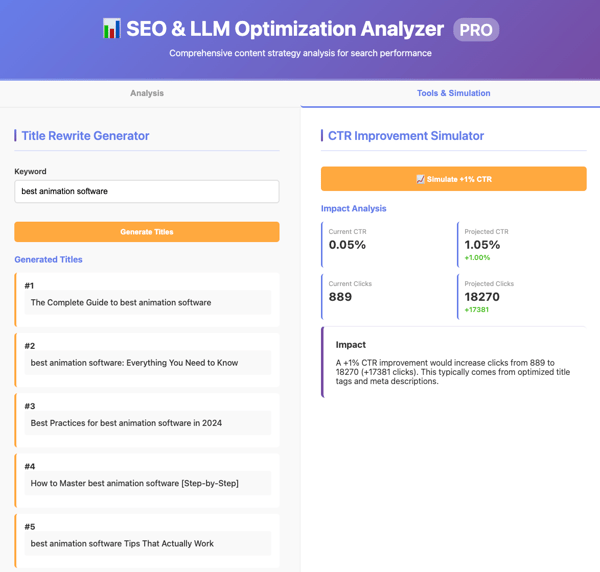Click the Projected CTR label
This screenshot has width=600, height=572.
click(x=486, y=231)
